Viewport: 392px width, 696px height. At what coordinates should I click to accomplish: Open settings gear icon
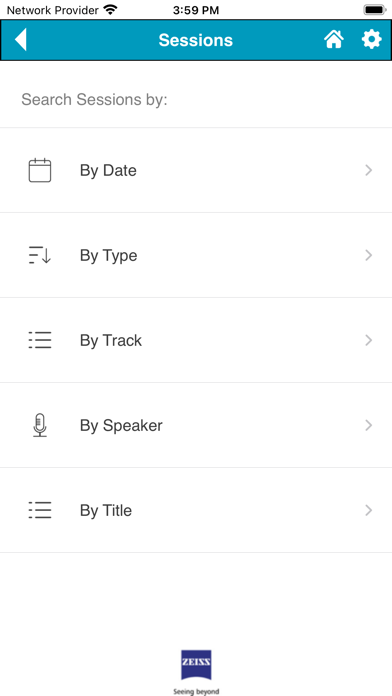tap(372, 40)
